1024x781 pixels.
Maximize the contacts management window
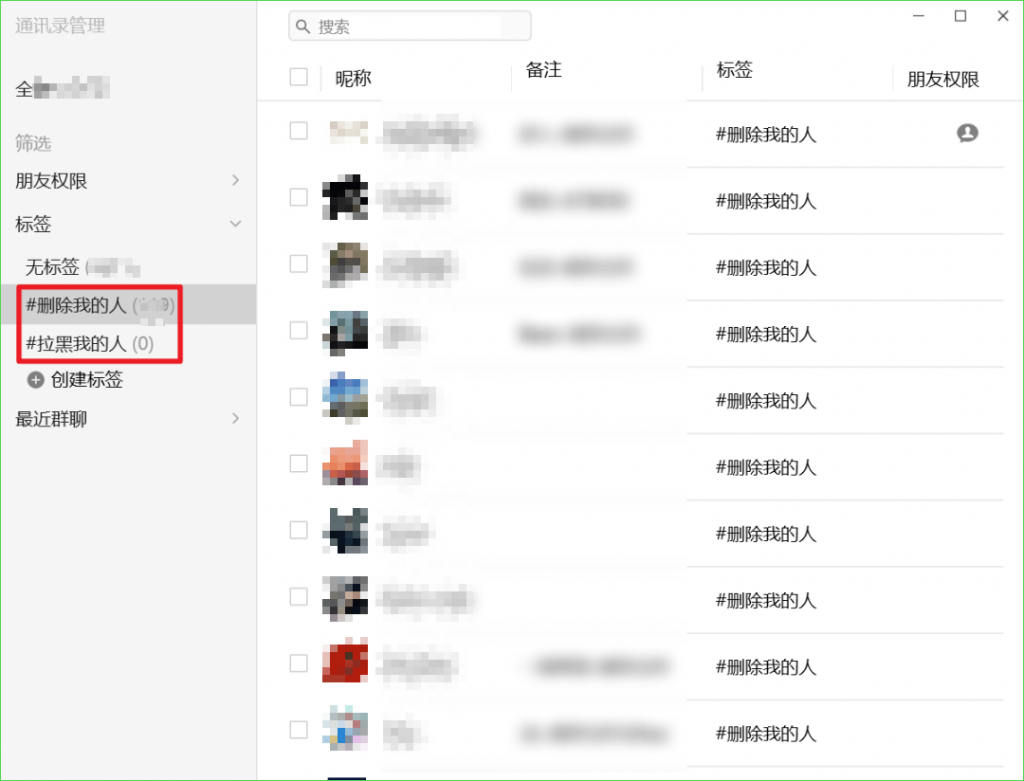pos(960,16)
